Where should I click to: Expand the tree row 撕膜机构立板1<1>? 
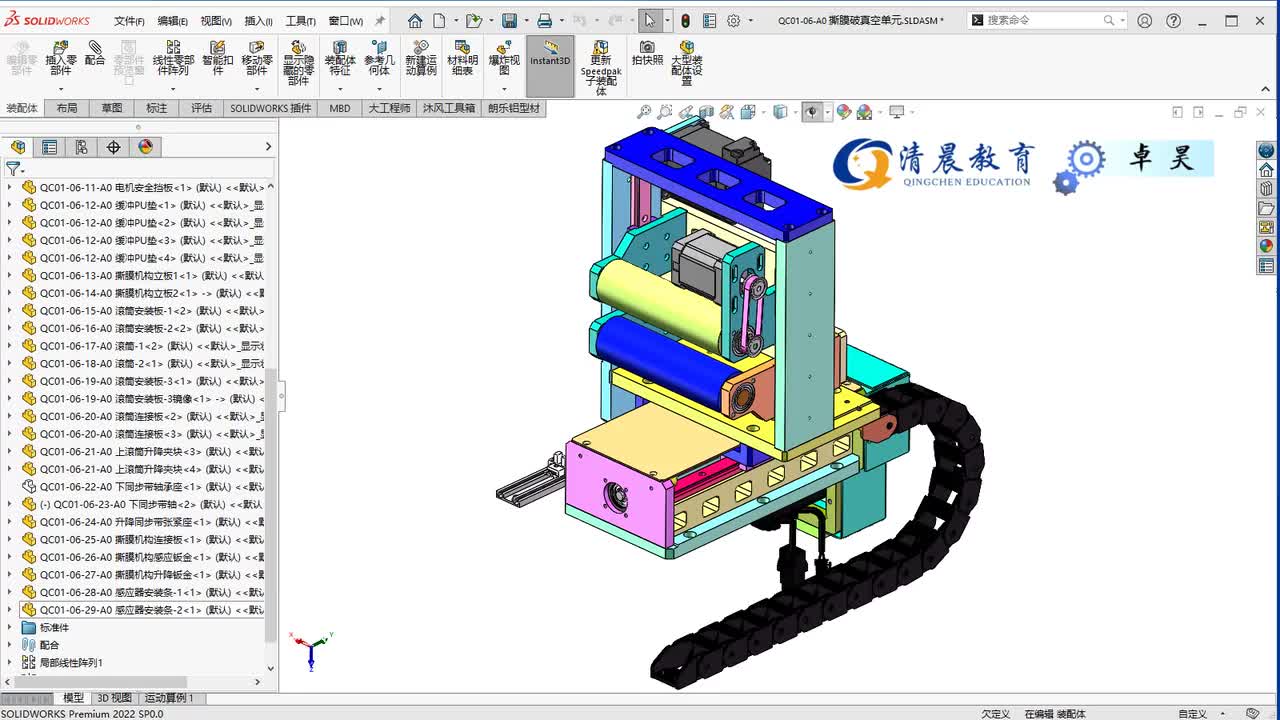[x=9, y=275]
